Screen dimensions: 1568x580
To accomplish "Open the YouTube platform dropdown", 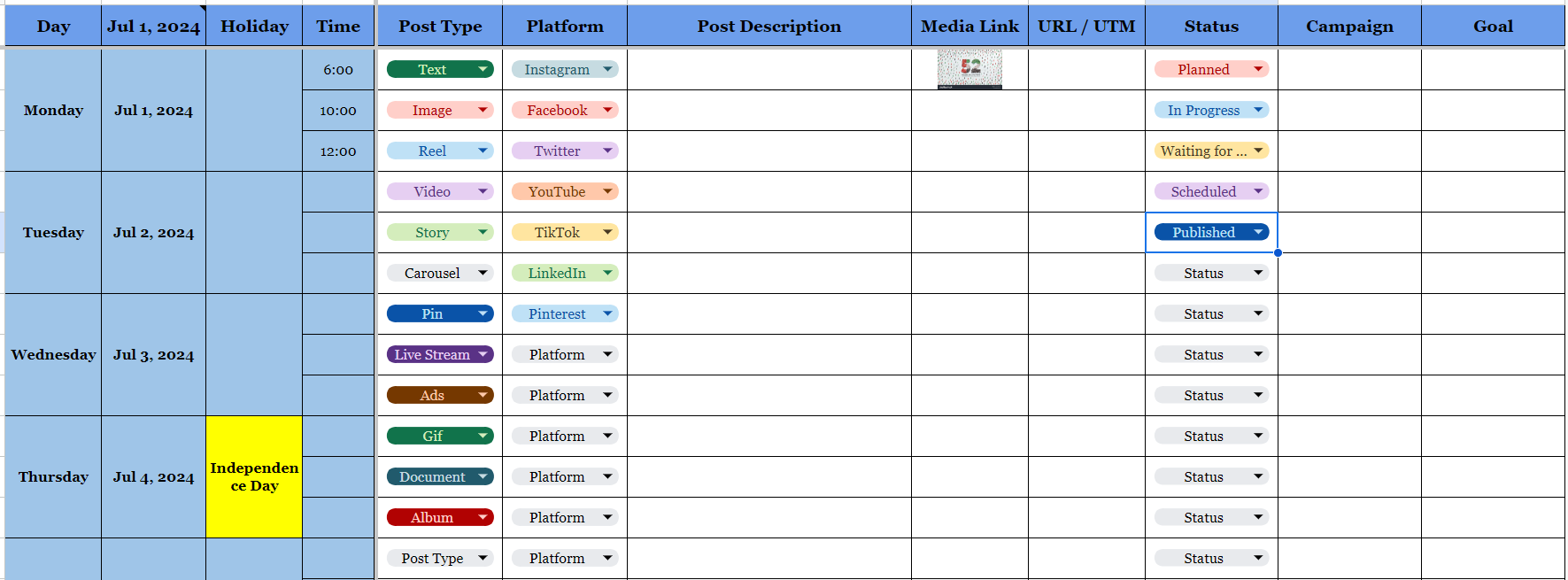I will (x=564, y=191).
